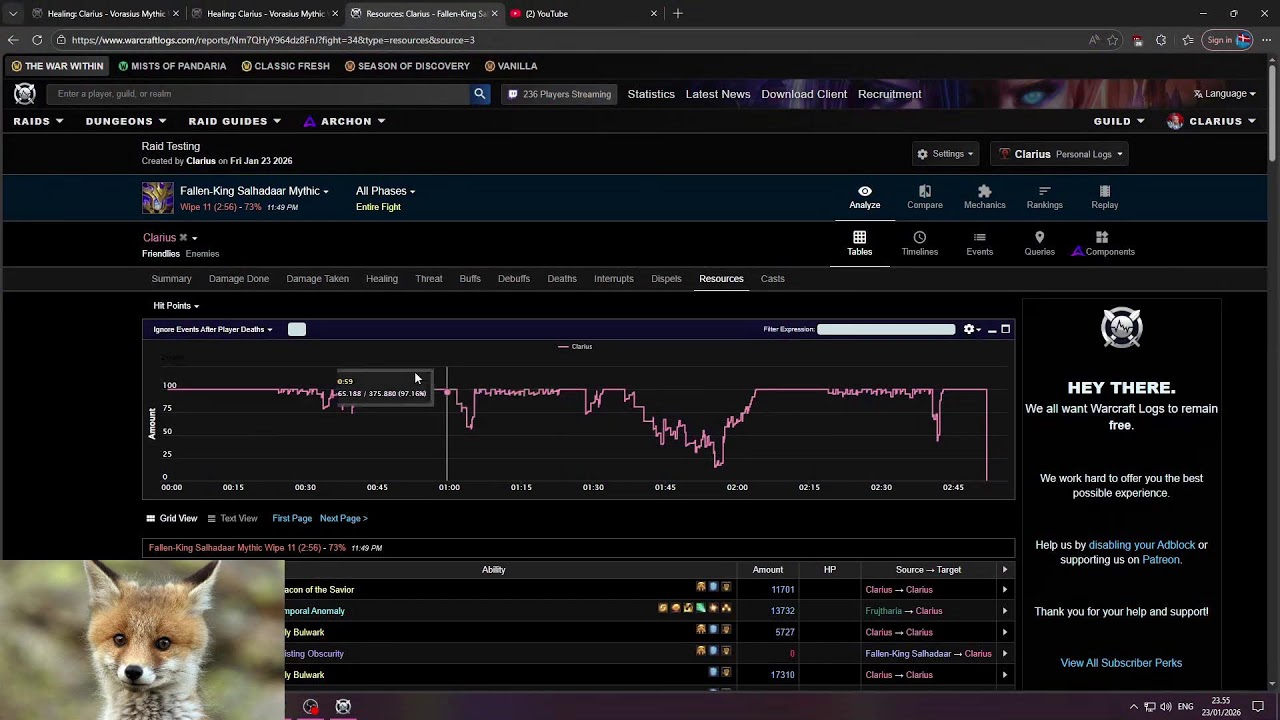Open the Warcraft Logs taskbar icon
Viewport: 1280px width, 720px height.
(x=343, y=706)
